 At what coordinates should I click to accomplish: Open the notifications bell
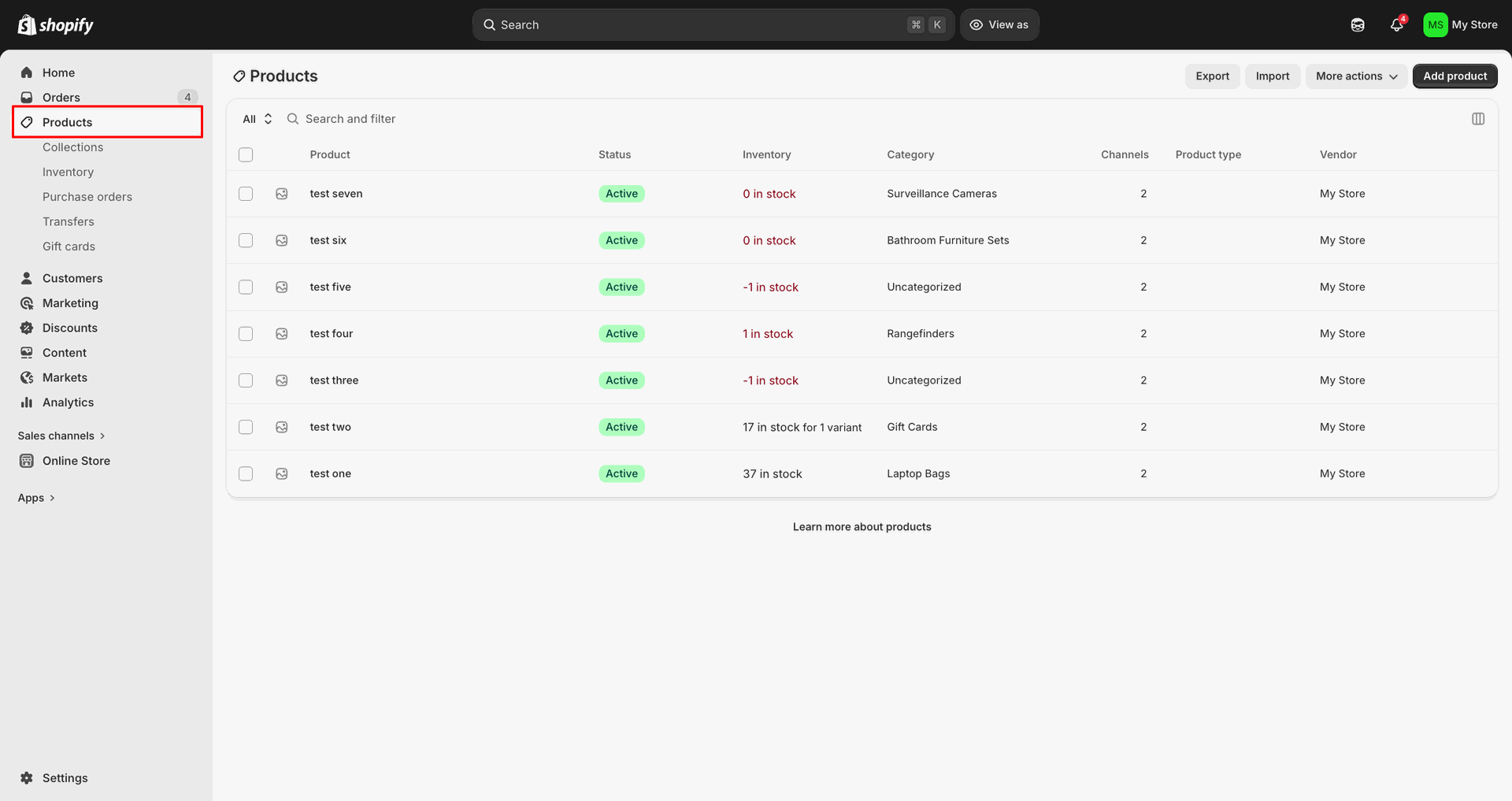(1397, 25)
